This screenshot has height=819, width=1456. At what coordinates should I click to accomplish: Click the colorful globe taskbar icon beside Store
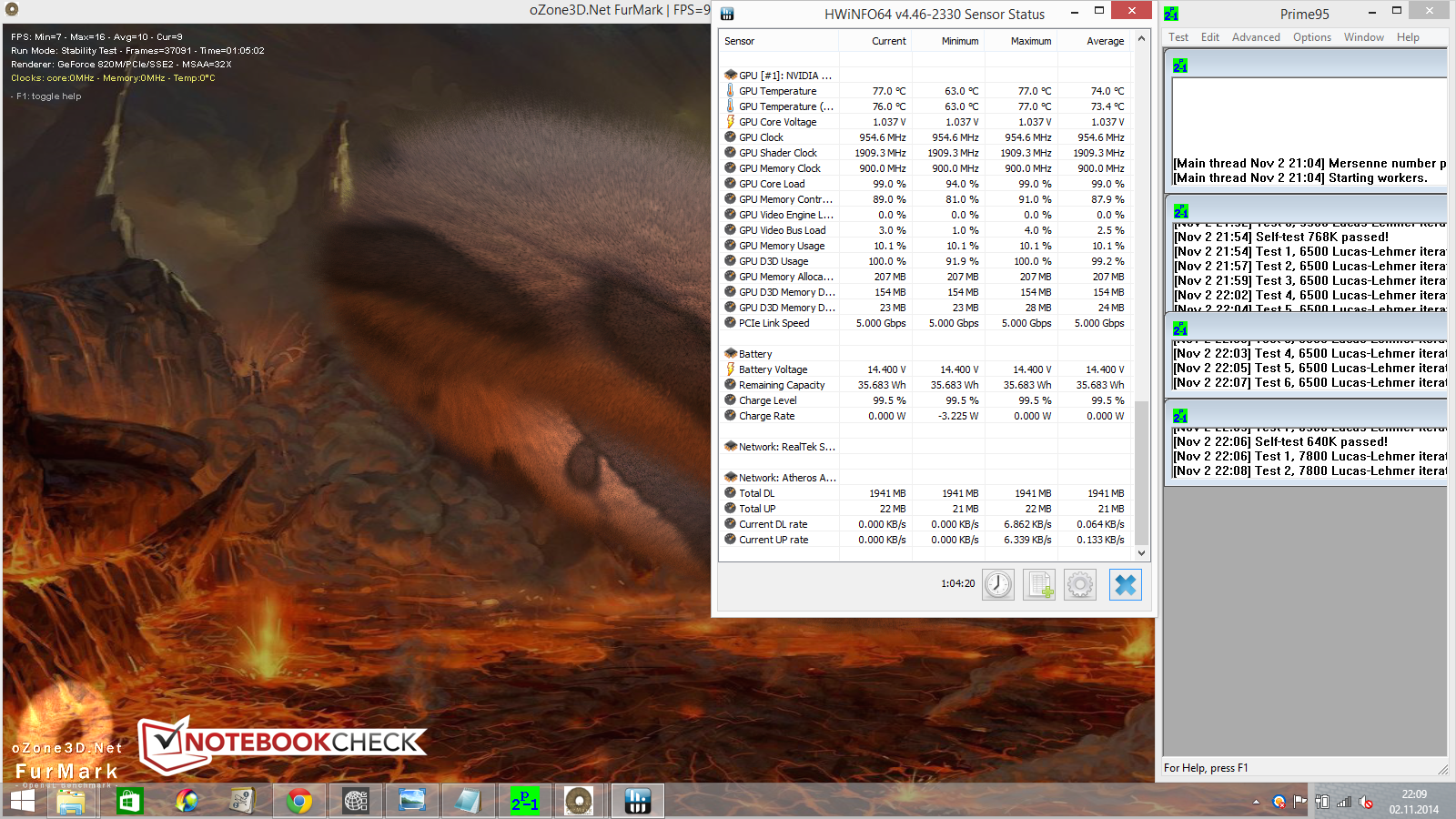(x=187, y=801)
